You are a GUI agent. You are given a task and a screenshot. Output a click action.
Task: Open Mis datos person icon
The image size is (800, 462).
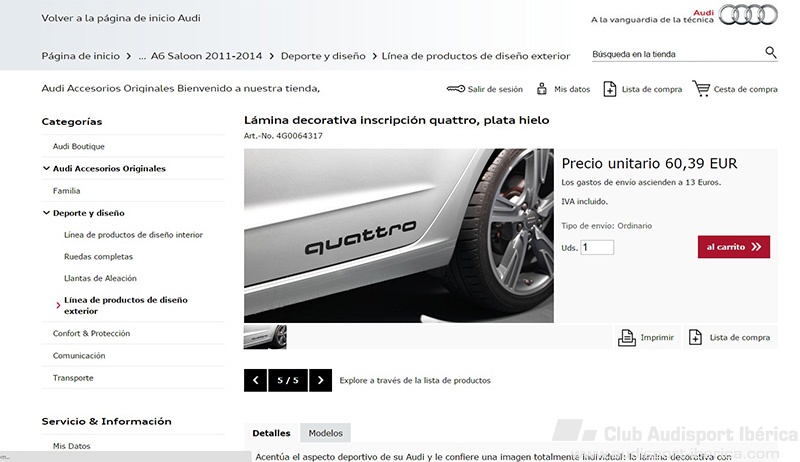tap(541, 89)
